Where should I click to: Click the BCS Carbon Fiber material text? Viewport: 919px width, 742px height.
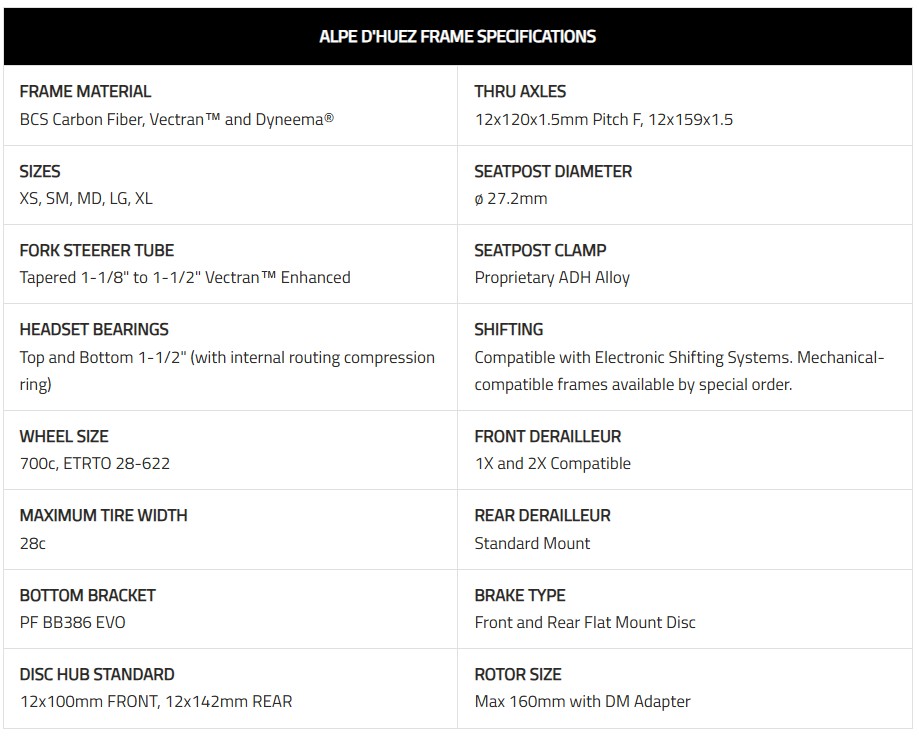coord(176,120)
